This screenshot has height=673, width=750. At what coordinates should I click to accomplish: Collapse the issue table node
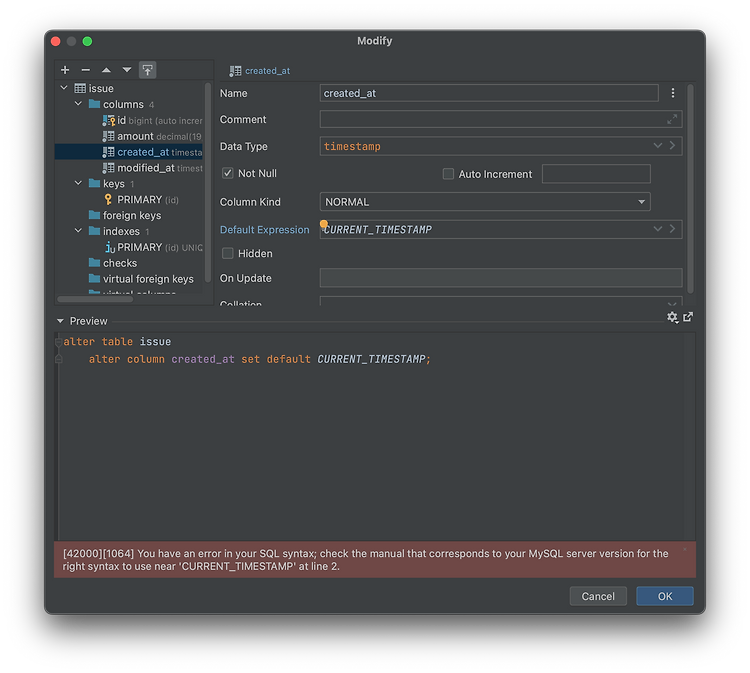coord(64,88)
